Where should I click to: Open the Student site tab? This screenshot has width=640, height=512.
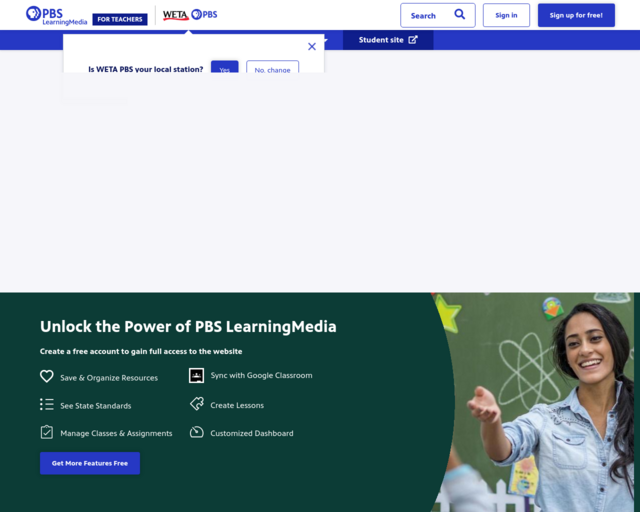388,40
